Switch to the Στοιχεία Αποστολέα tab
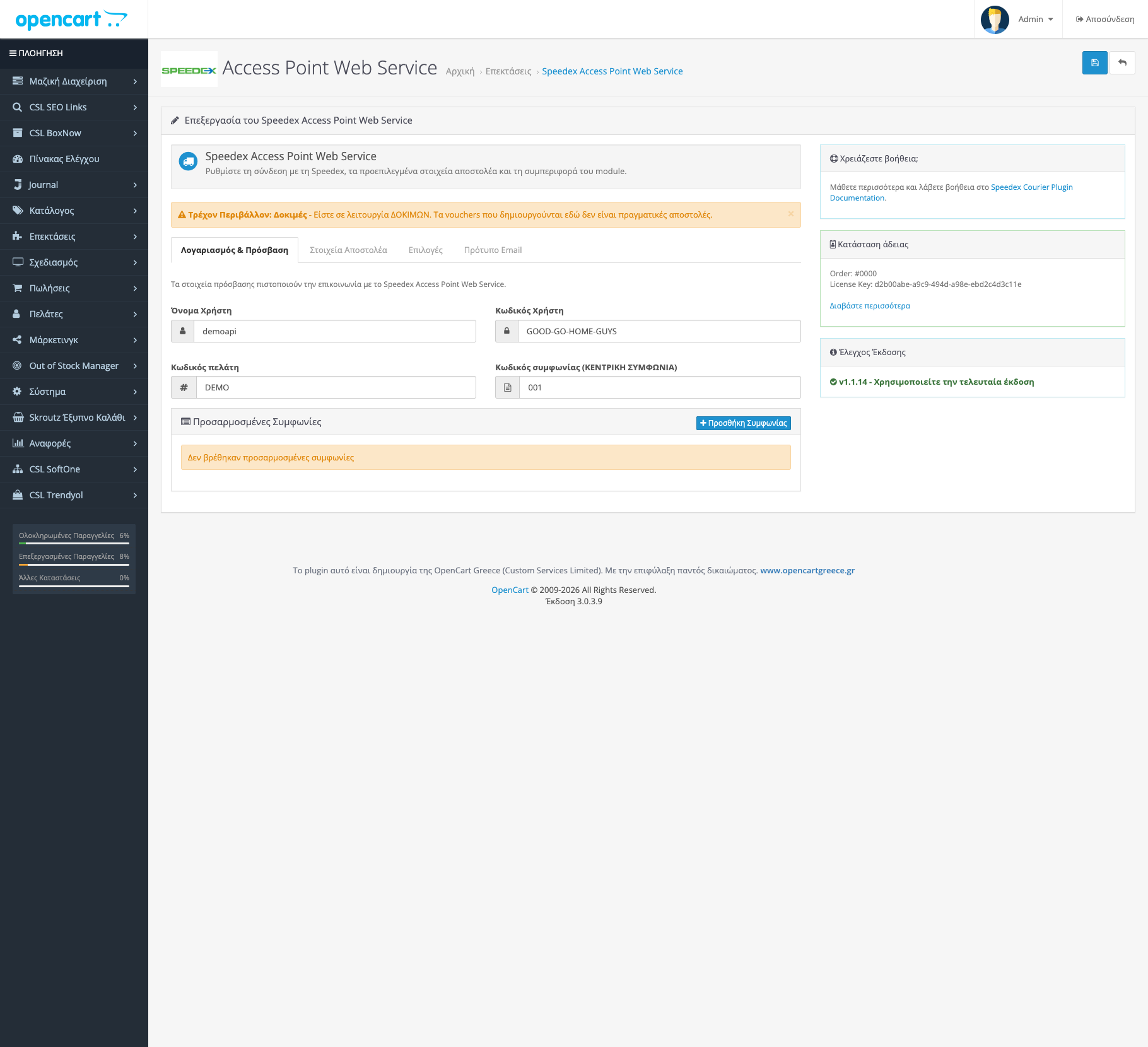Screen dimensions: 1148x1047 [x=348, y=250]
